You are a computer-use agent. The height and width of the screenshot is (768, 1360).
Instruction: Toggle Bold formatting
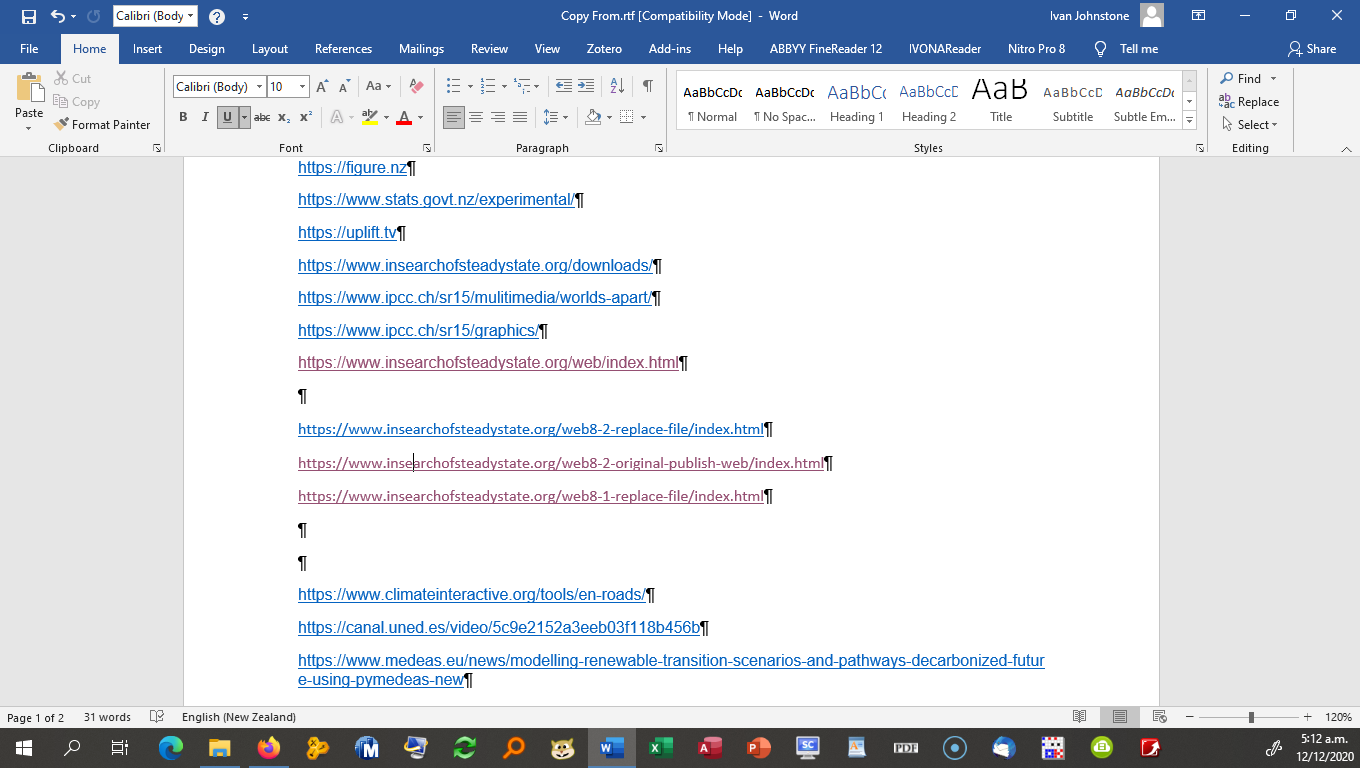(x=183, y=118)
